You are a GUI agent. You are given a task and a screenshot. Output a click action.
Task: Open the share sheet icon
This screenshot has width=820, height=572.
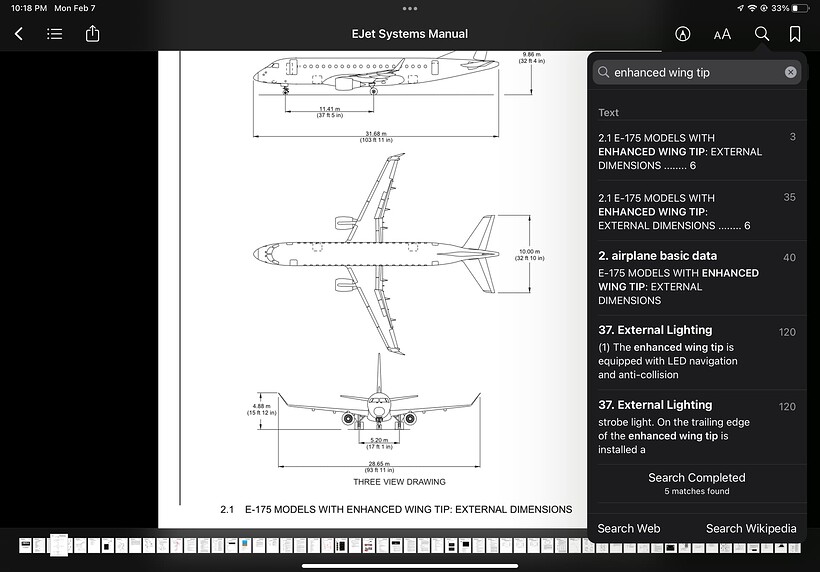pos(92,33)
